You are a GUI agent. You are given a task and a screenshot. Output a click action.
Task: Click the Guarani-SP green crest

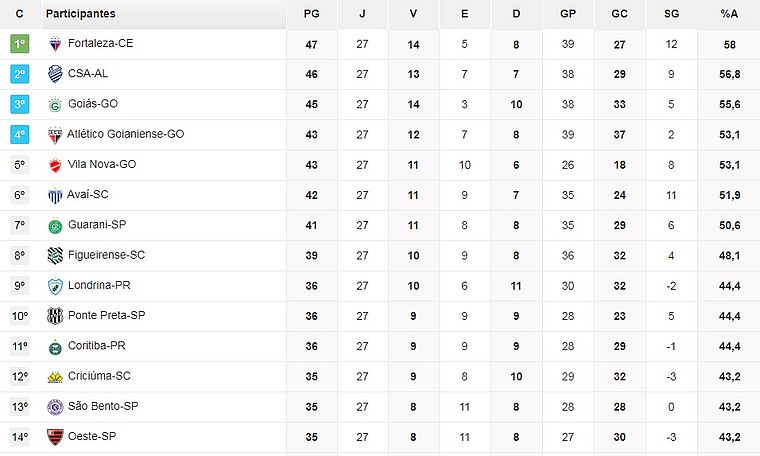(x=55, y=225)
